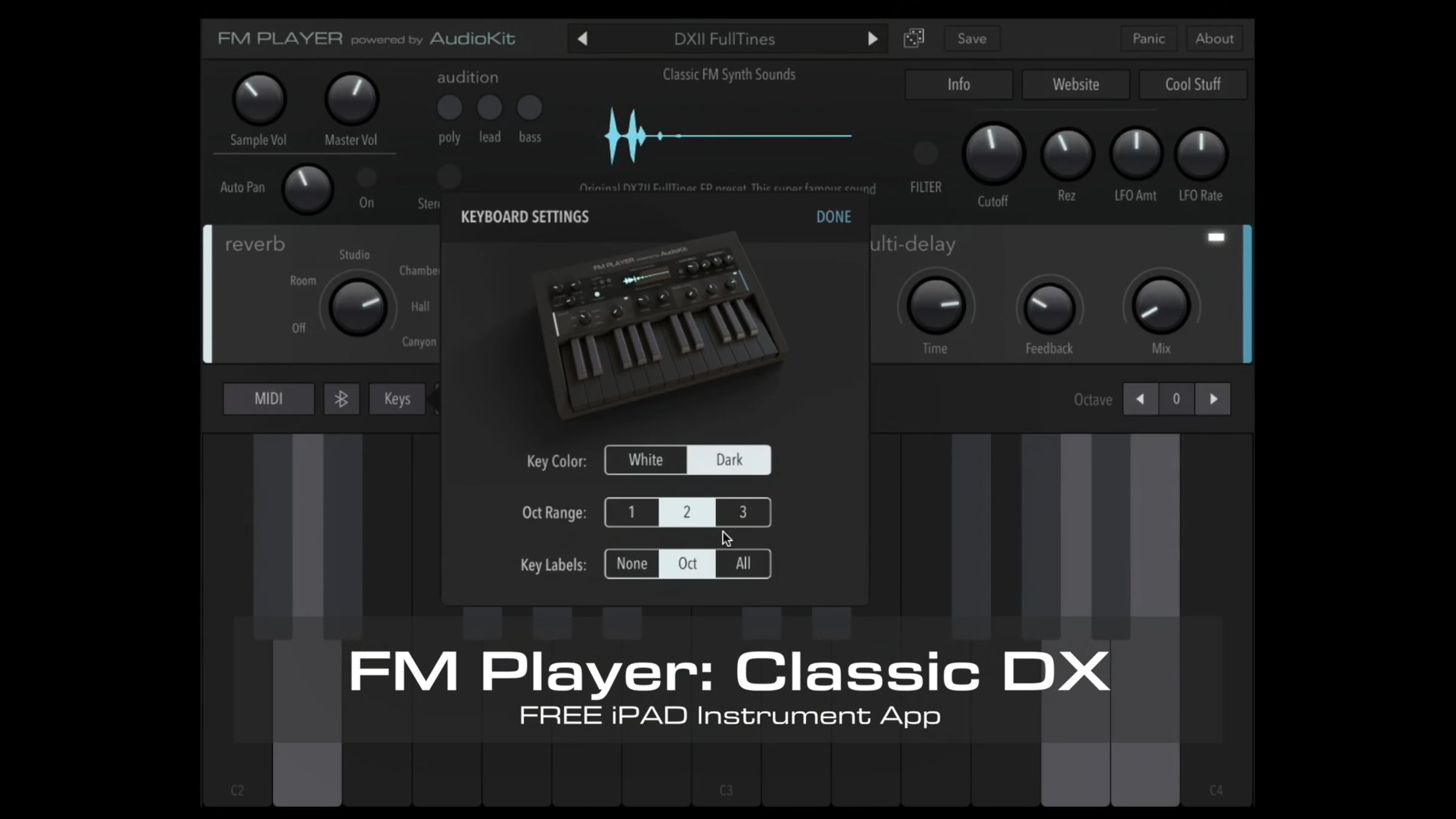Adjust the delay Time knob
This screenshot has width=1456, height=819.
tap(936, 306)
